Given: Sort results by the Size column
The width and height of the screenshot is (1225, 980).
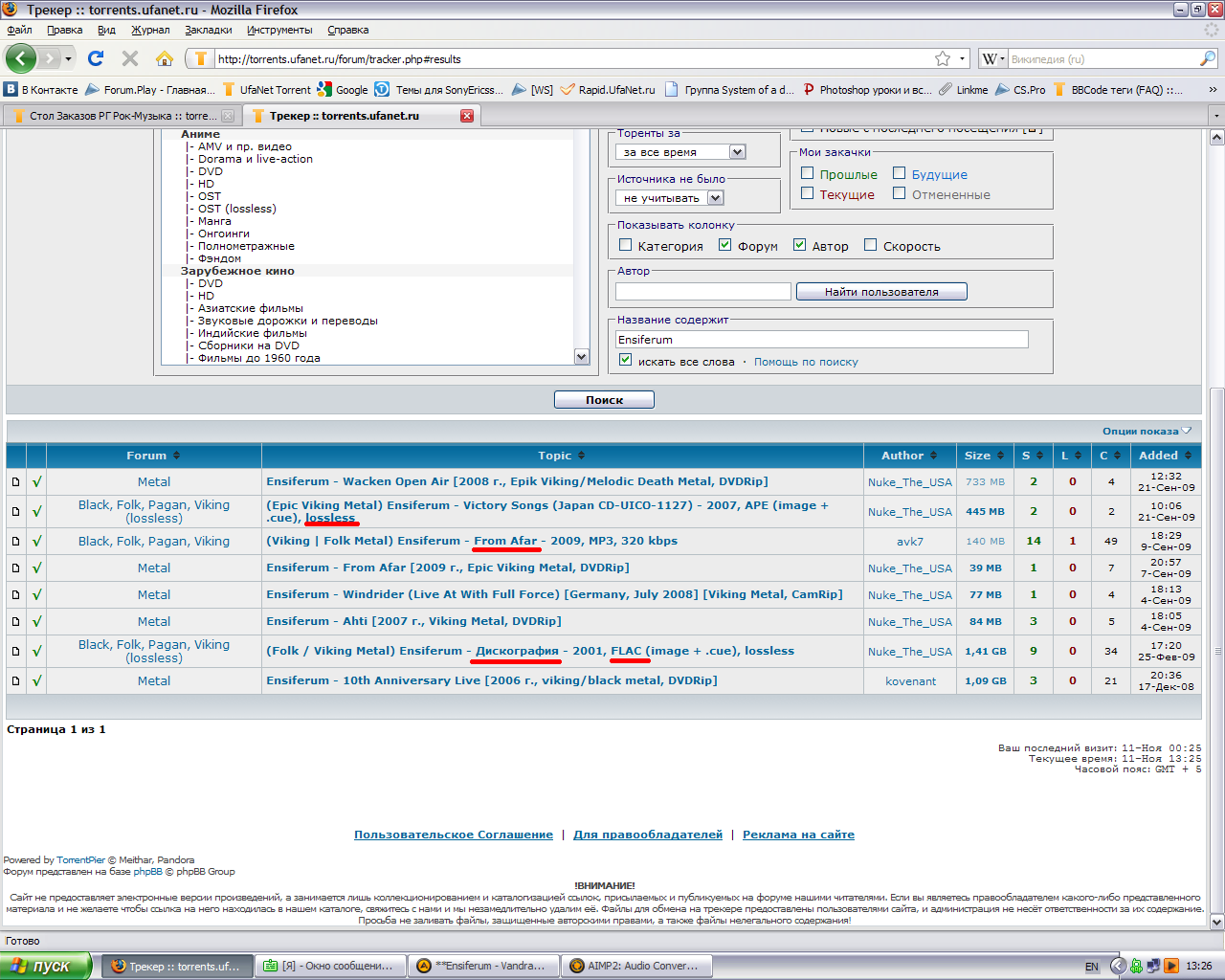Looking at the screenshot, I should 985,456.
